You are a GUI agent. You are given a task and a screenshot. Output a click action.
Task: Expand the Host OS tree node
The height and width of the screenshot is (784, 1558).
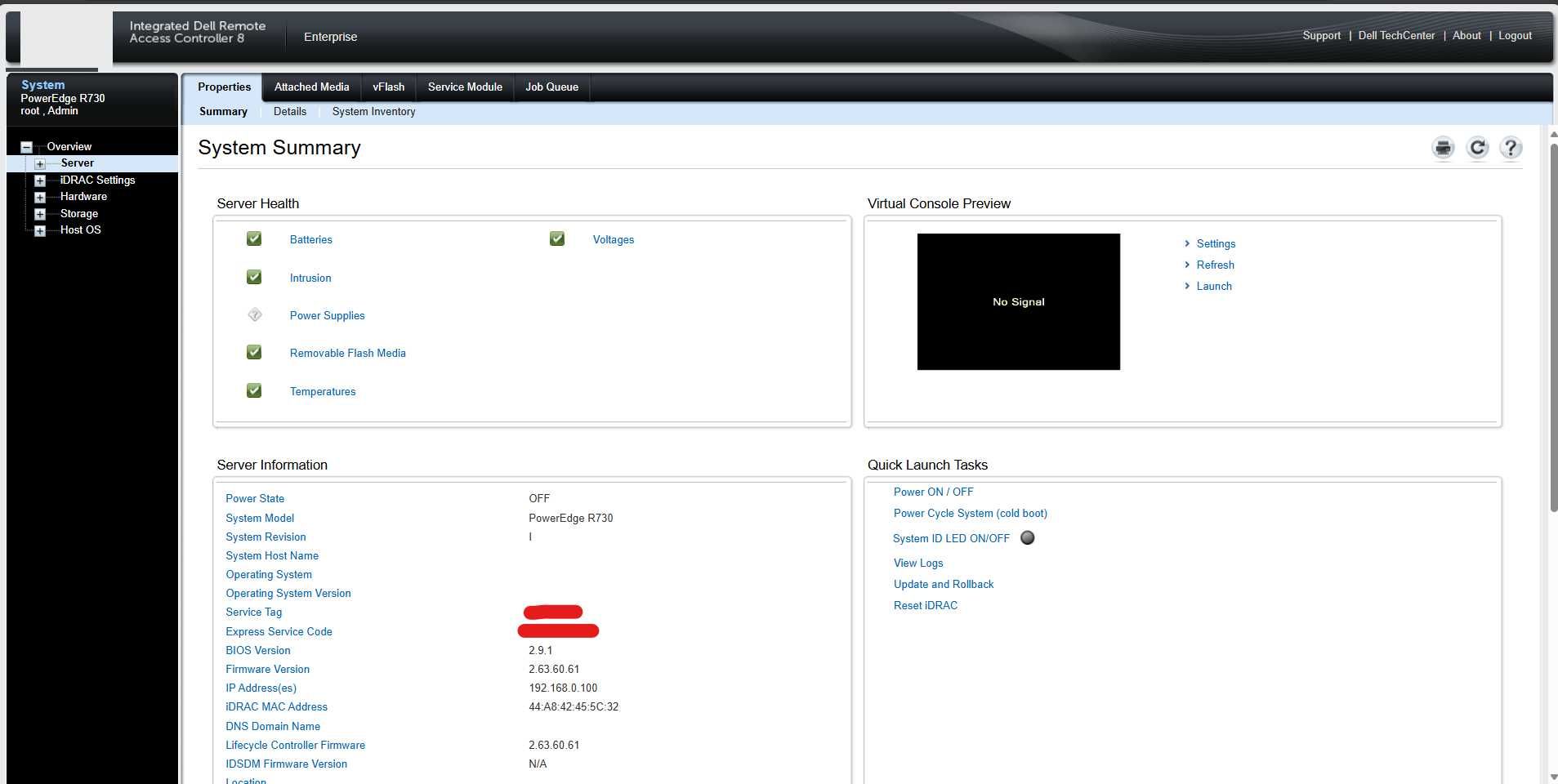tap(39, 231)
